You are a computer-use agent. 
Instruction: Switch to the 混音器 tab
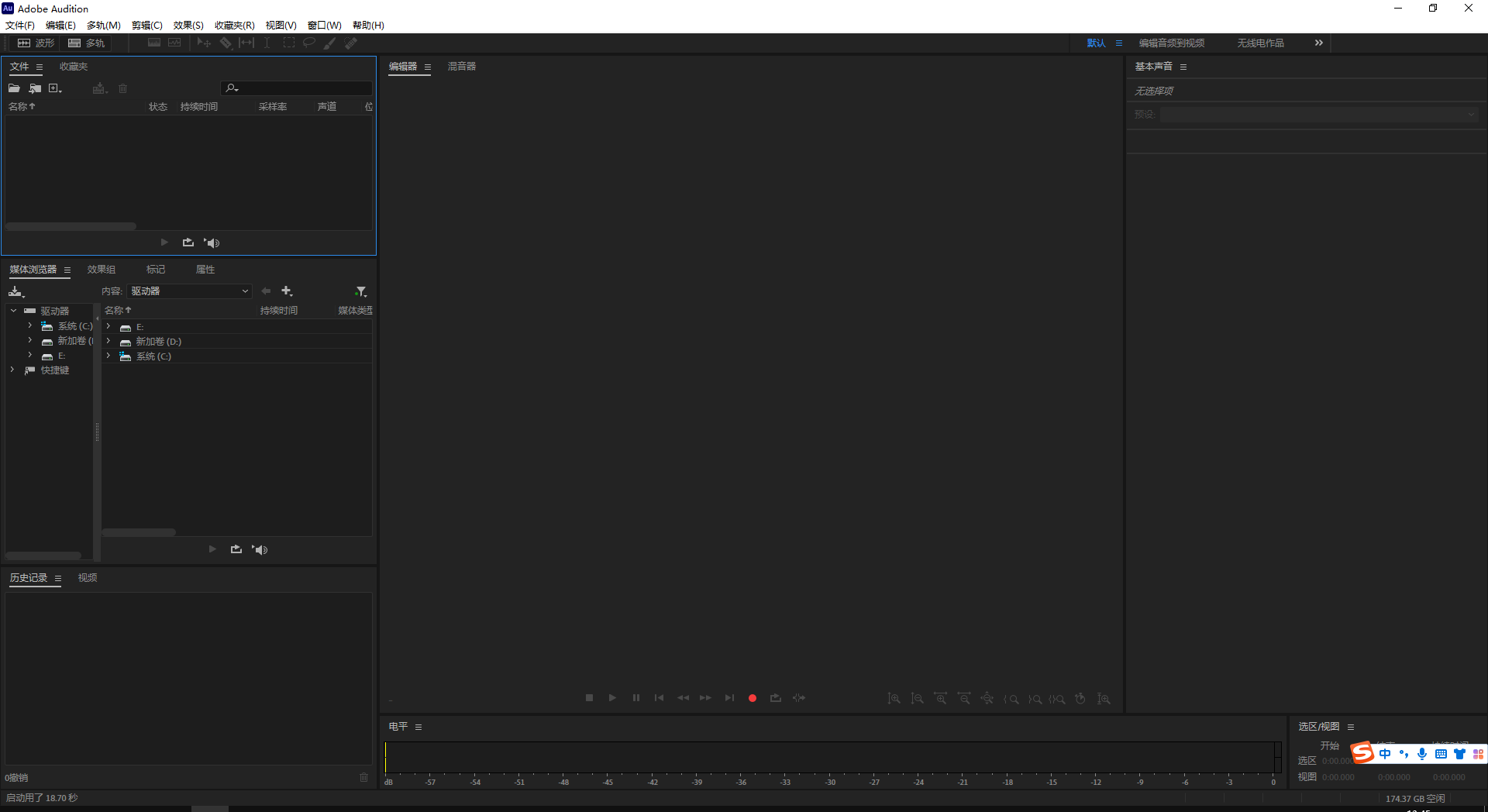[x=461, y=67]
